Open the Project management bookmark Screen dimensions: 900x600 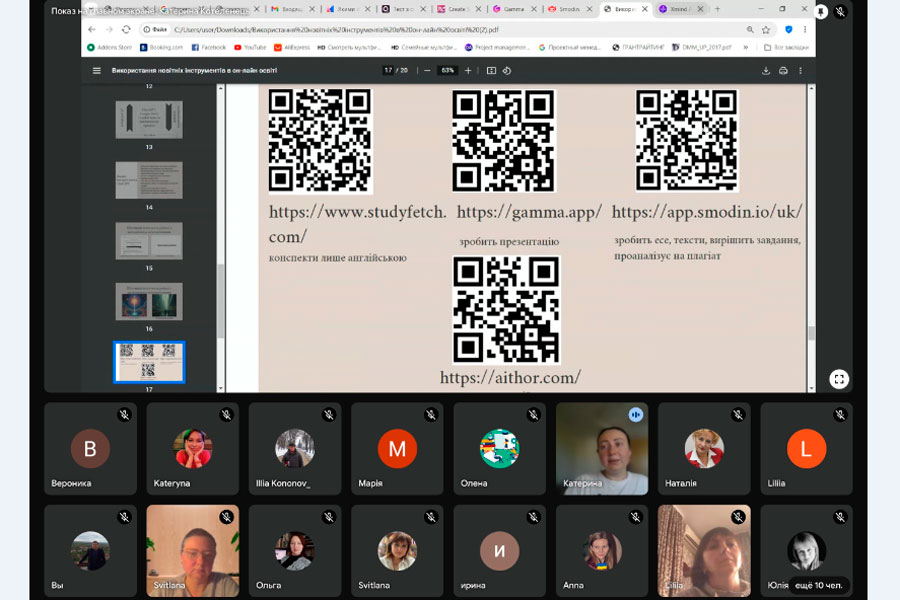pos(497,48)
